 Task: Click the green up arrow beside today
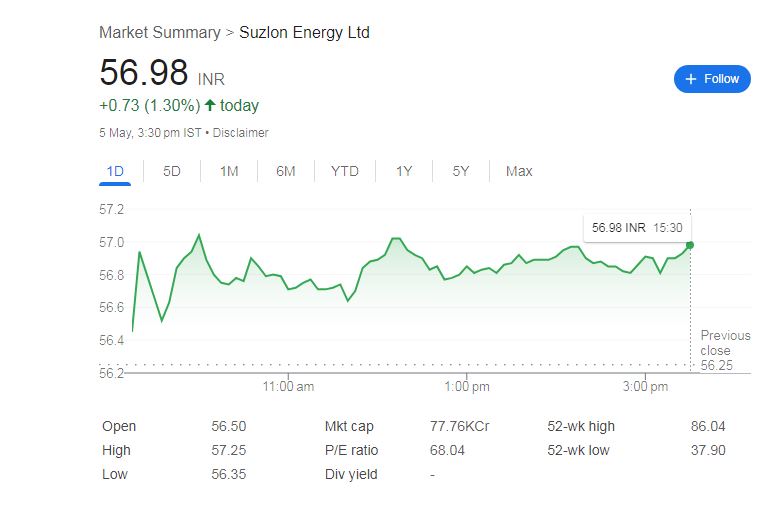click(210, 105)
